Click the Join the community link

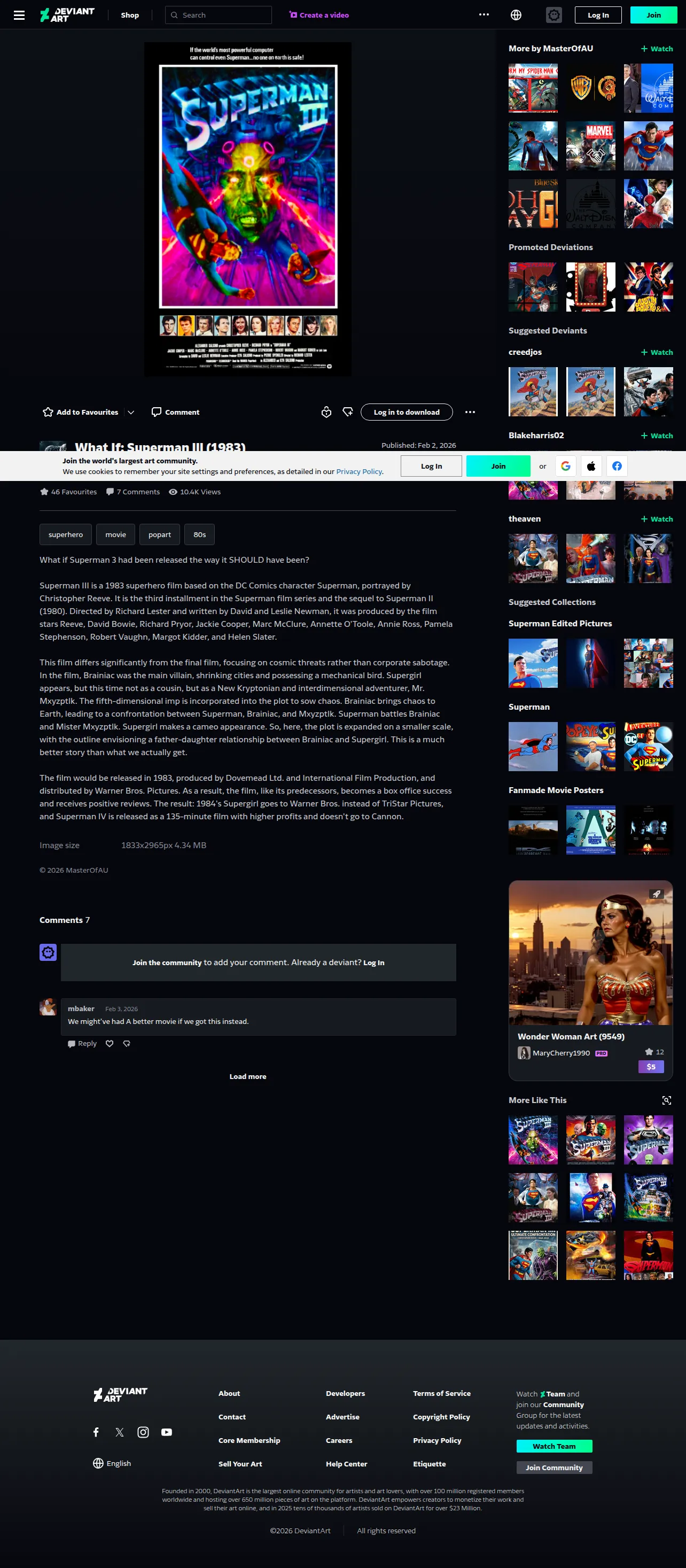point(167,962)
